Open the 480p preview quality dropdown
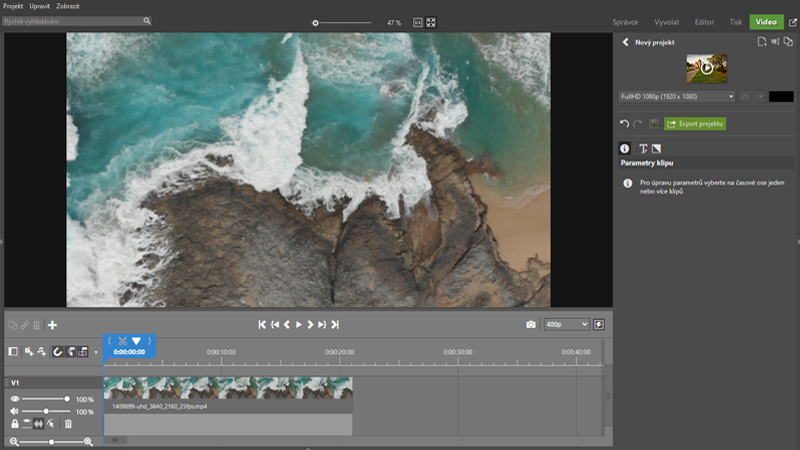Screen dimensions: 800x450 (x=566, y=325)
